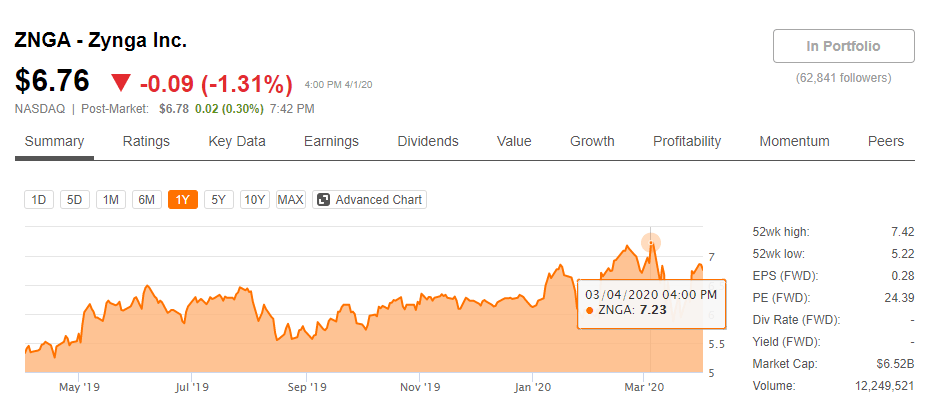This screenshot has height=410, width=927.
Task: Open the Key Data tab
Action: pyautogui.click(x=237, y=142)
